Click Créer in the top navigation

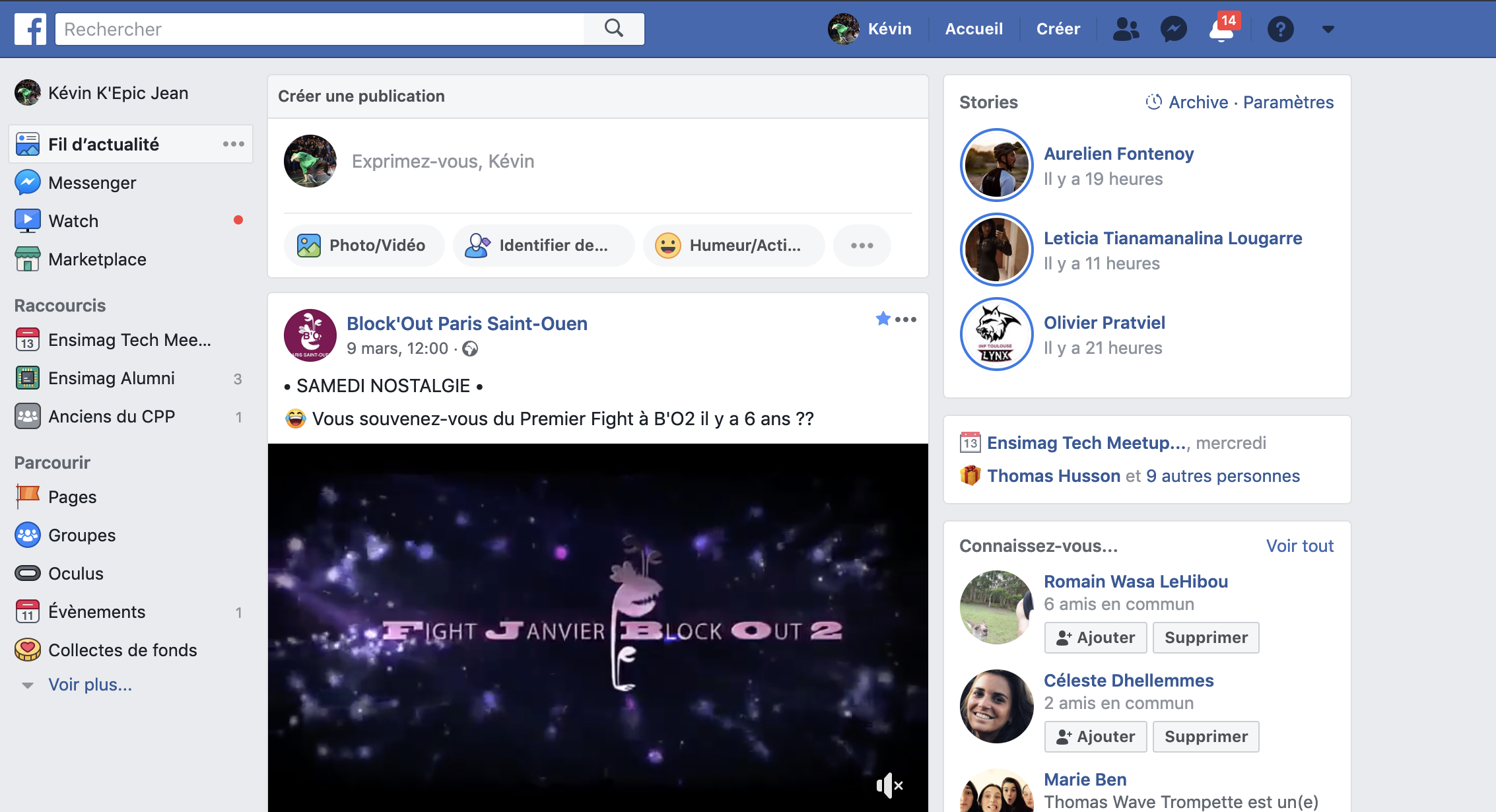(1058, 29)
